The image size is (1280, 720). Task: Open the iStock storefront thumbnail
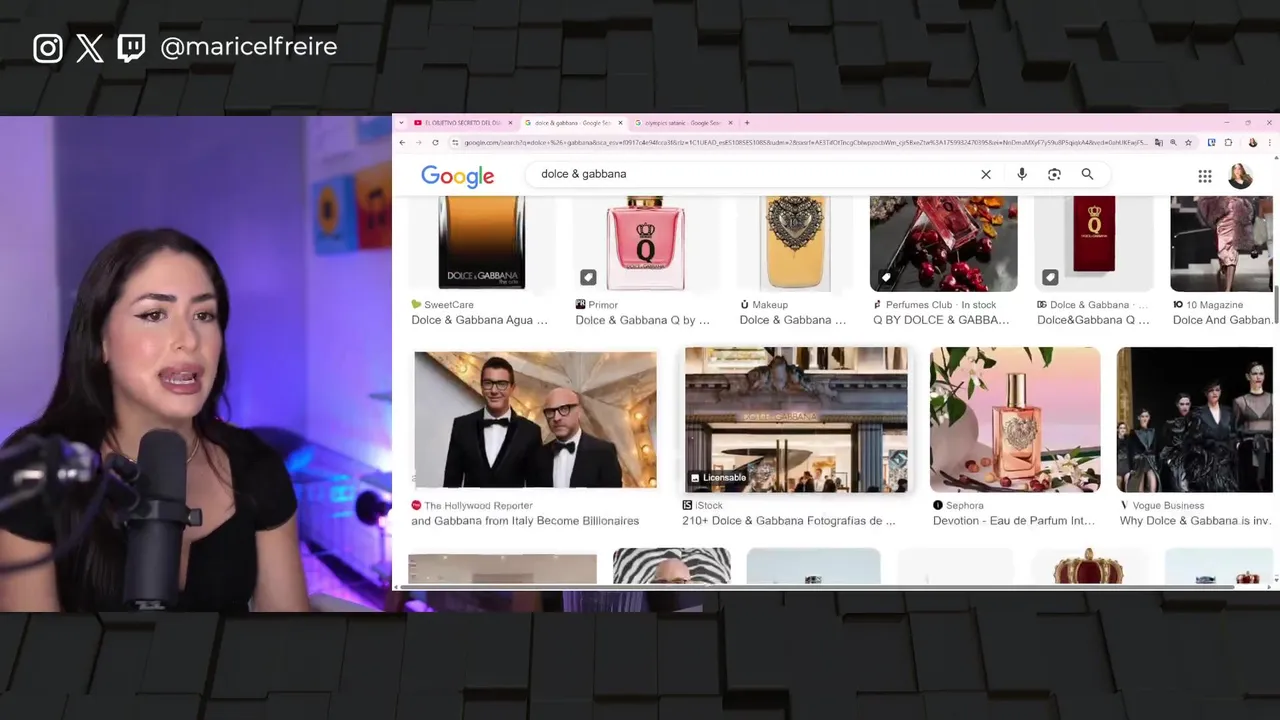796,420
